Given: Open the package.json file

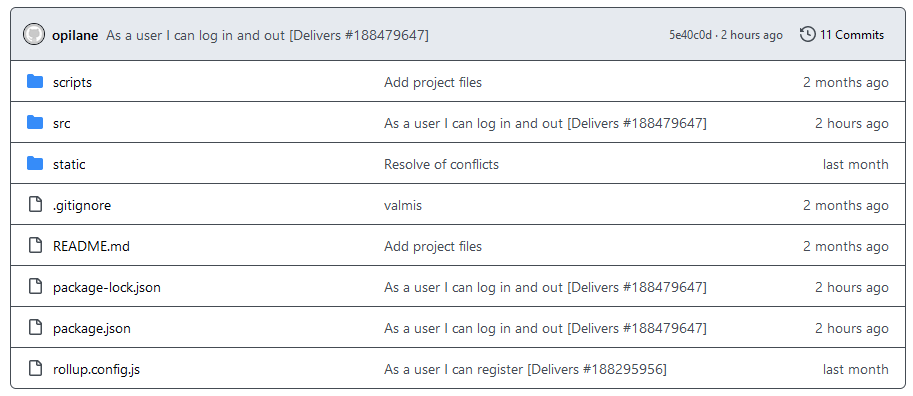Looking at the screenshot, I should pyautogui.click(x=91, y=328).
